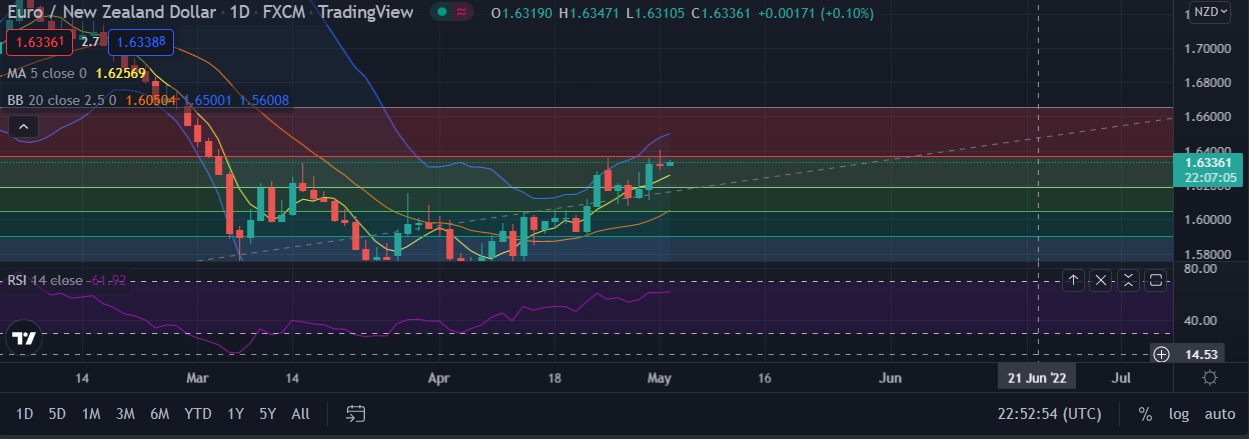Click the Jul label on time axis
This screenshot has height=439, width=1249.
click(1121, 379)
